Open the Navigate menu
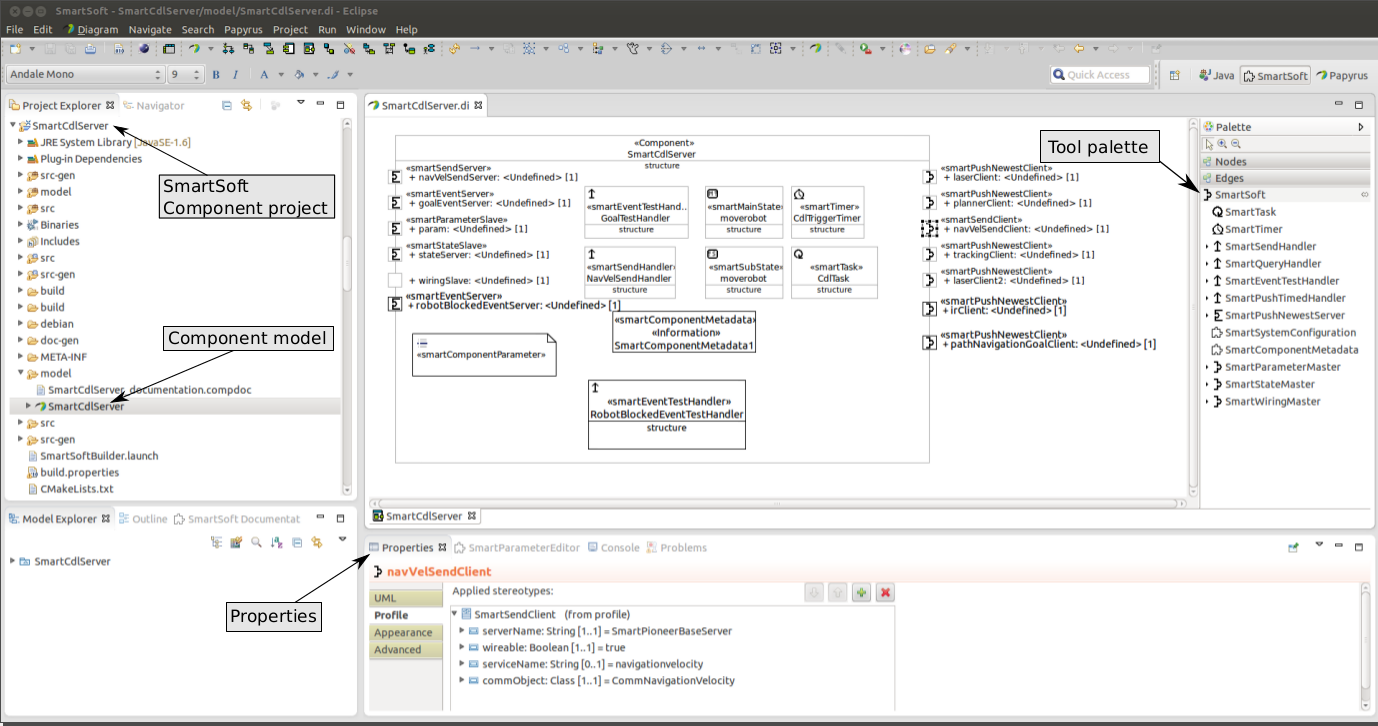This screenshot has height=726, width=1378. [150, 30]
